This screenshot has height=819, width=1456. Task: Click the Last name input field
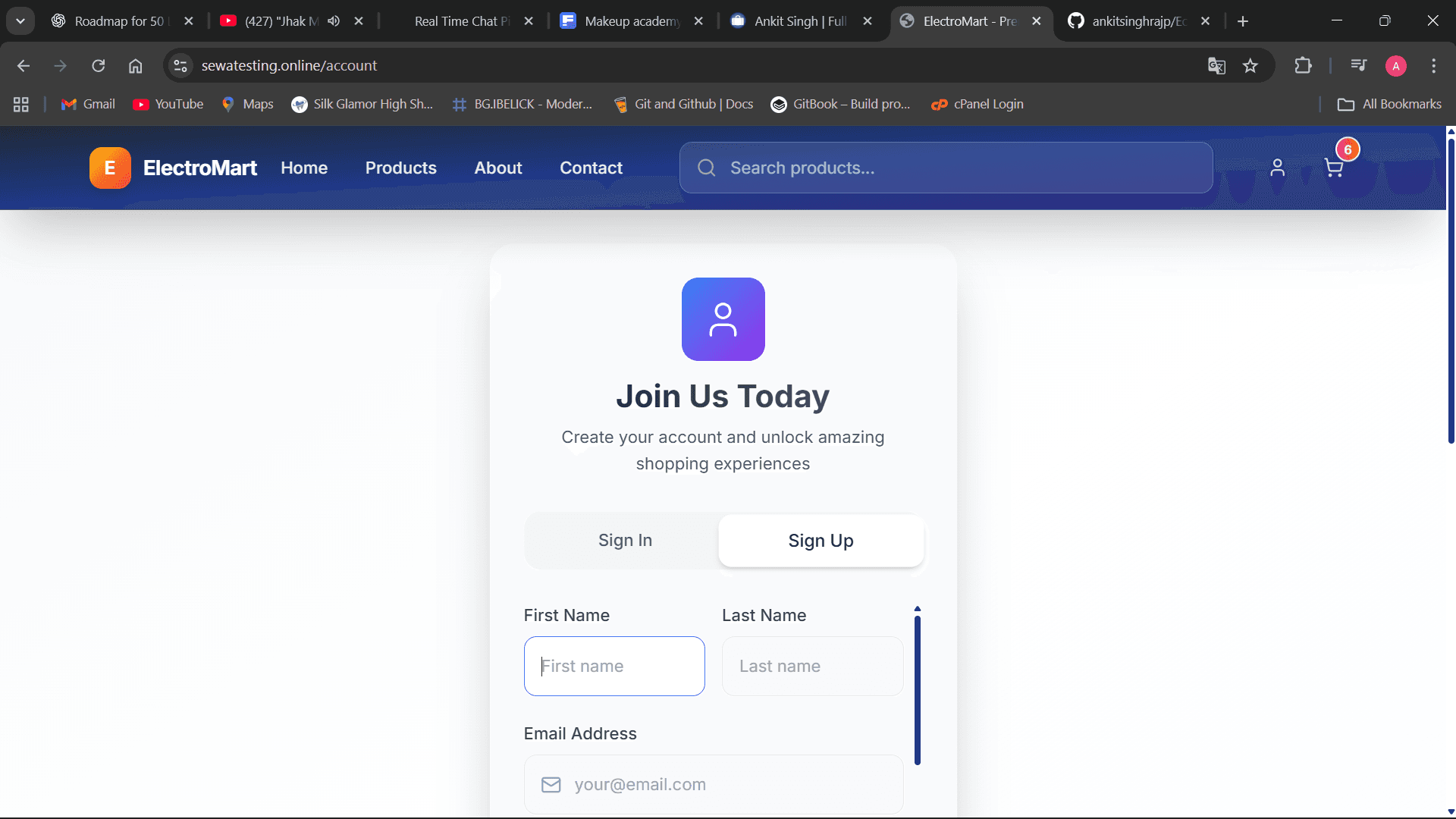(812, 666)
